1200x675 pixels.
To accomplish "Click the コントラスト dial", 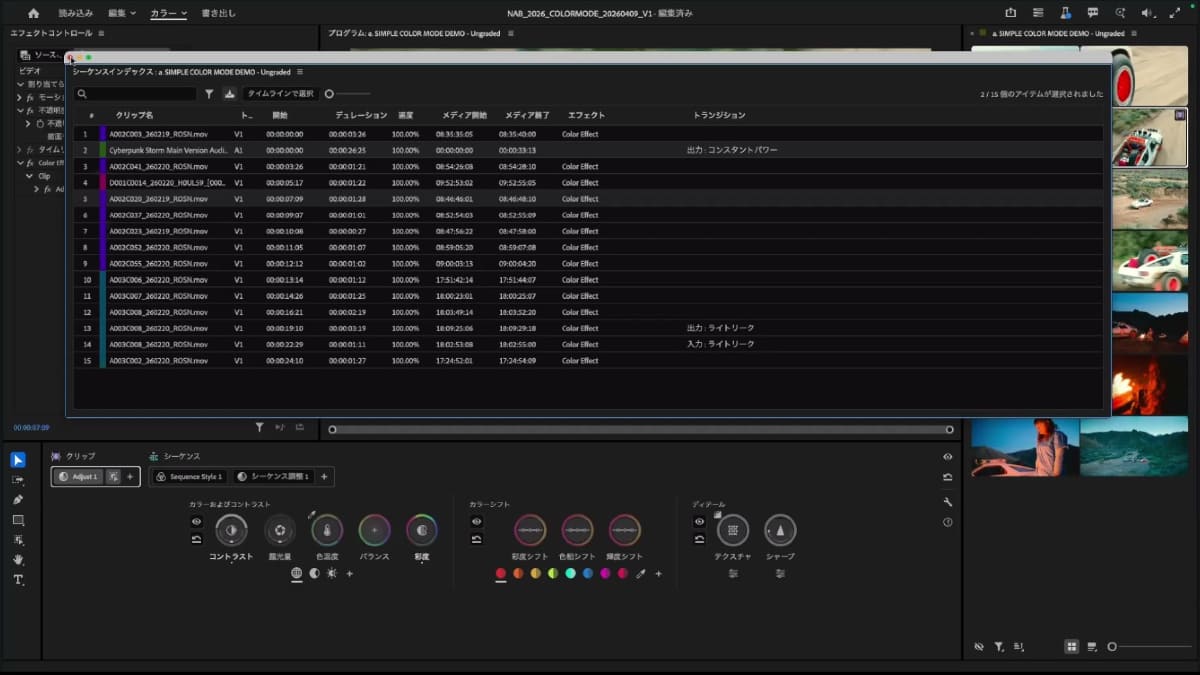I will pos(231,530).
